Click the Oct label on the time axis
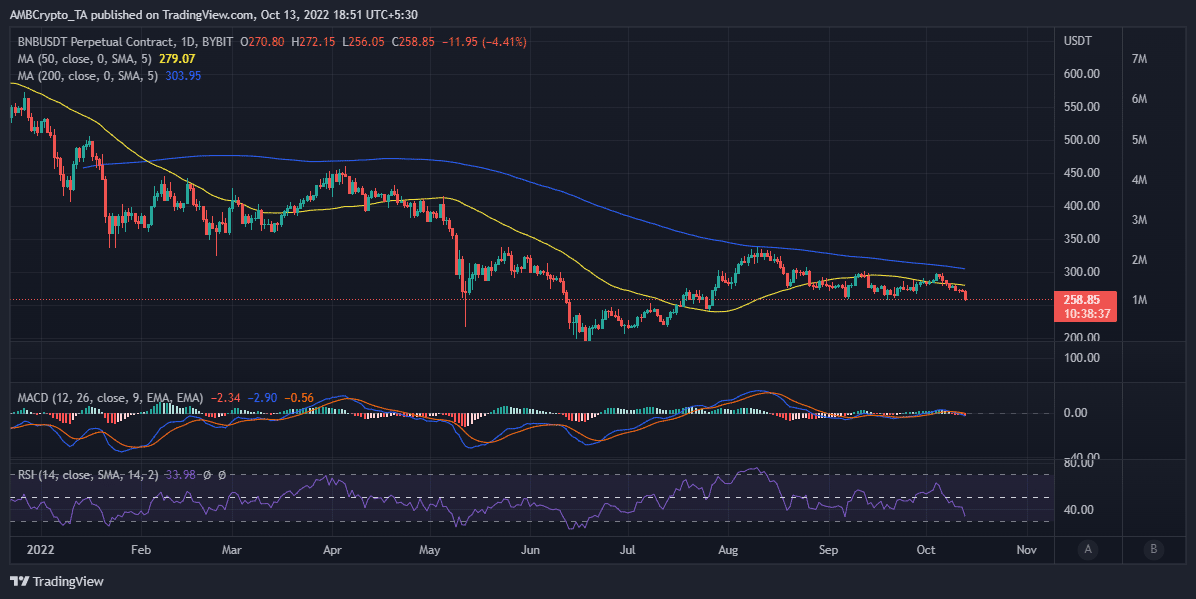1196x599 pixels. [x=925, y=550]
